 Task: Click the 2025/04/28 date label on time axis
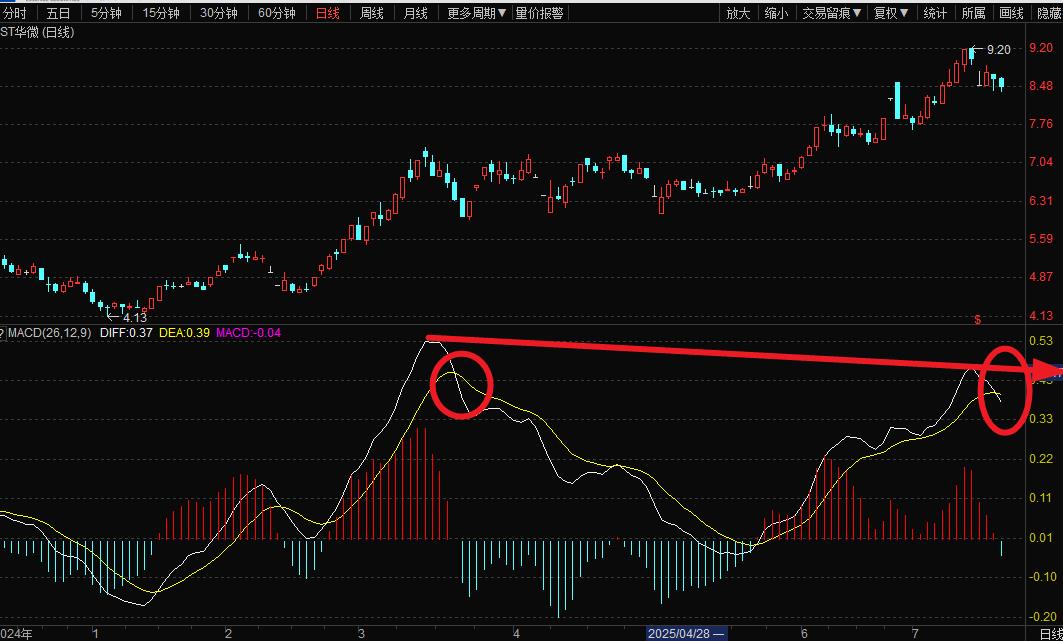[x=685, y=634]
